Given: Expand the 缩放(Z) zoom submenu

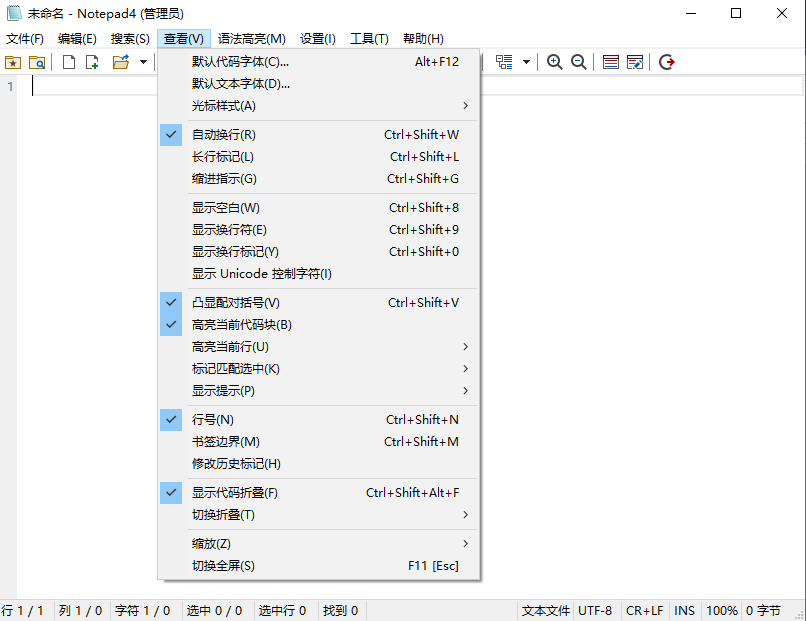Looking at the screenshot, I should (319, 544).
